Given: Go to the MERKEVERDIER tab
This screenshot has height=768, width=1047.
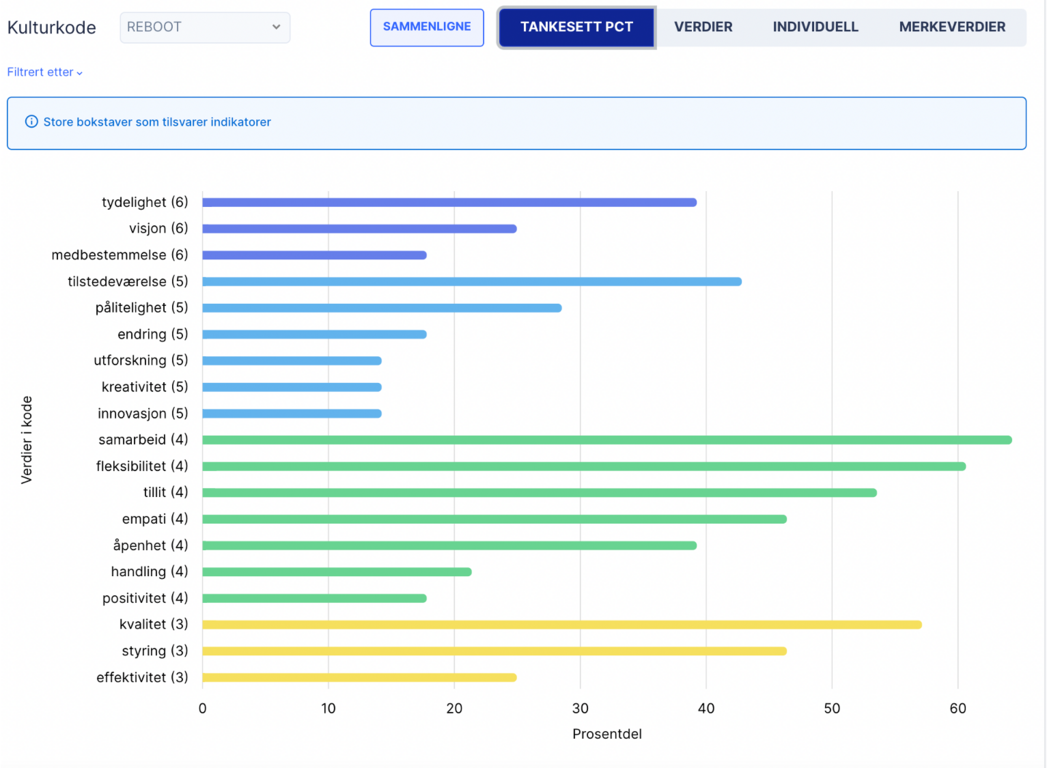Looking at the screenshot, I should (952, 27).
